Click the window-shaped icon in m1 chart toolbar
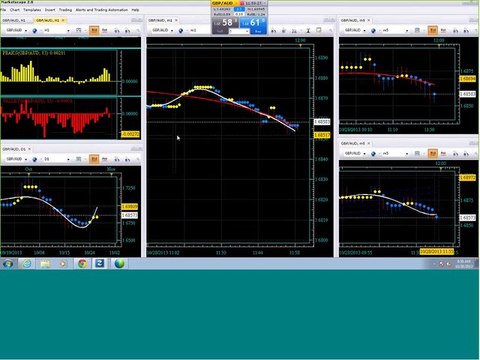This screenshot has width=480, height=360. pos(319,30)
